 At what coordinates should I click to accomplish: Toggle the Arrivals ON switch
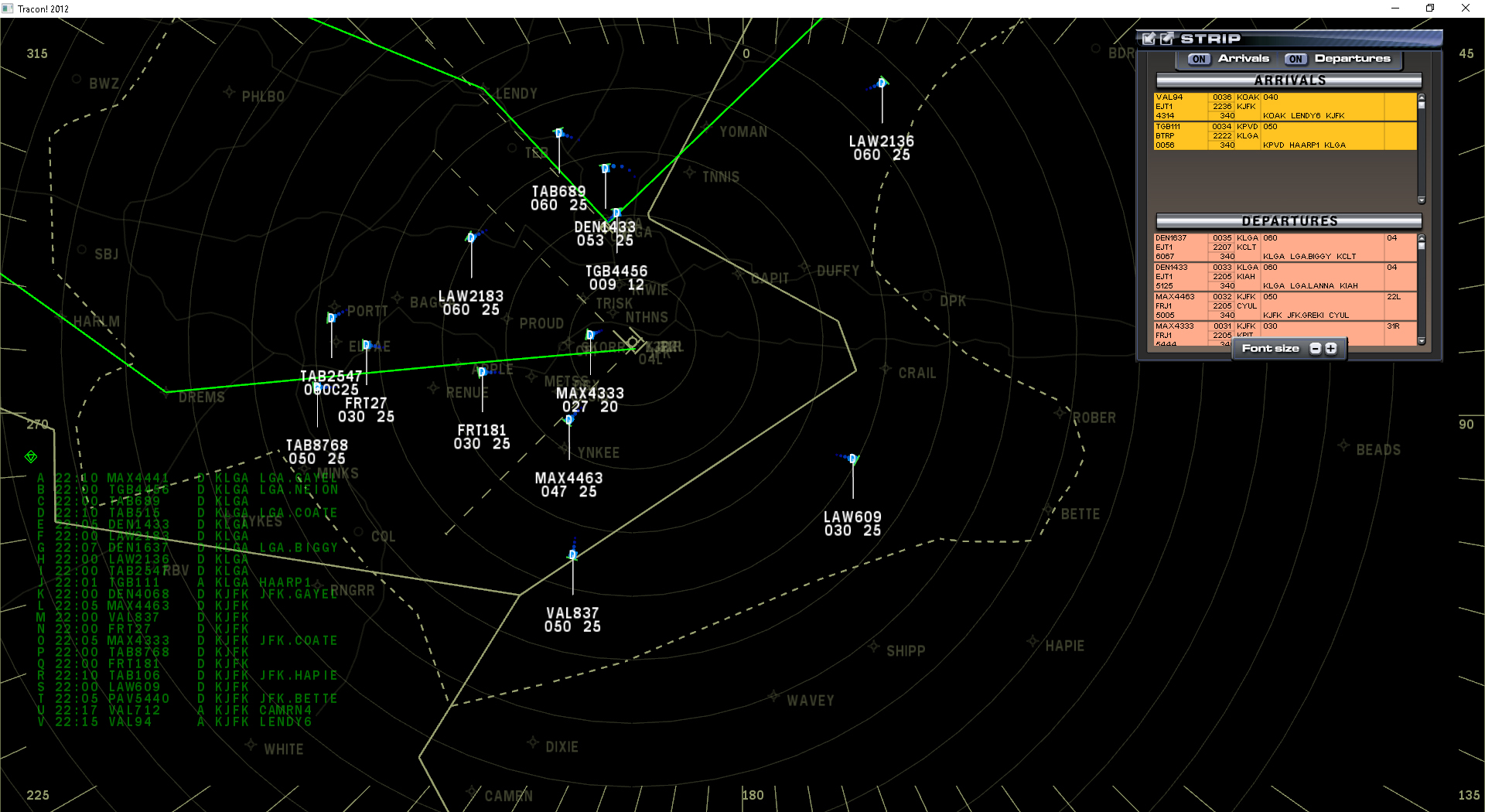point(1199,59)
